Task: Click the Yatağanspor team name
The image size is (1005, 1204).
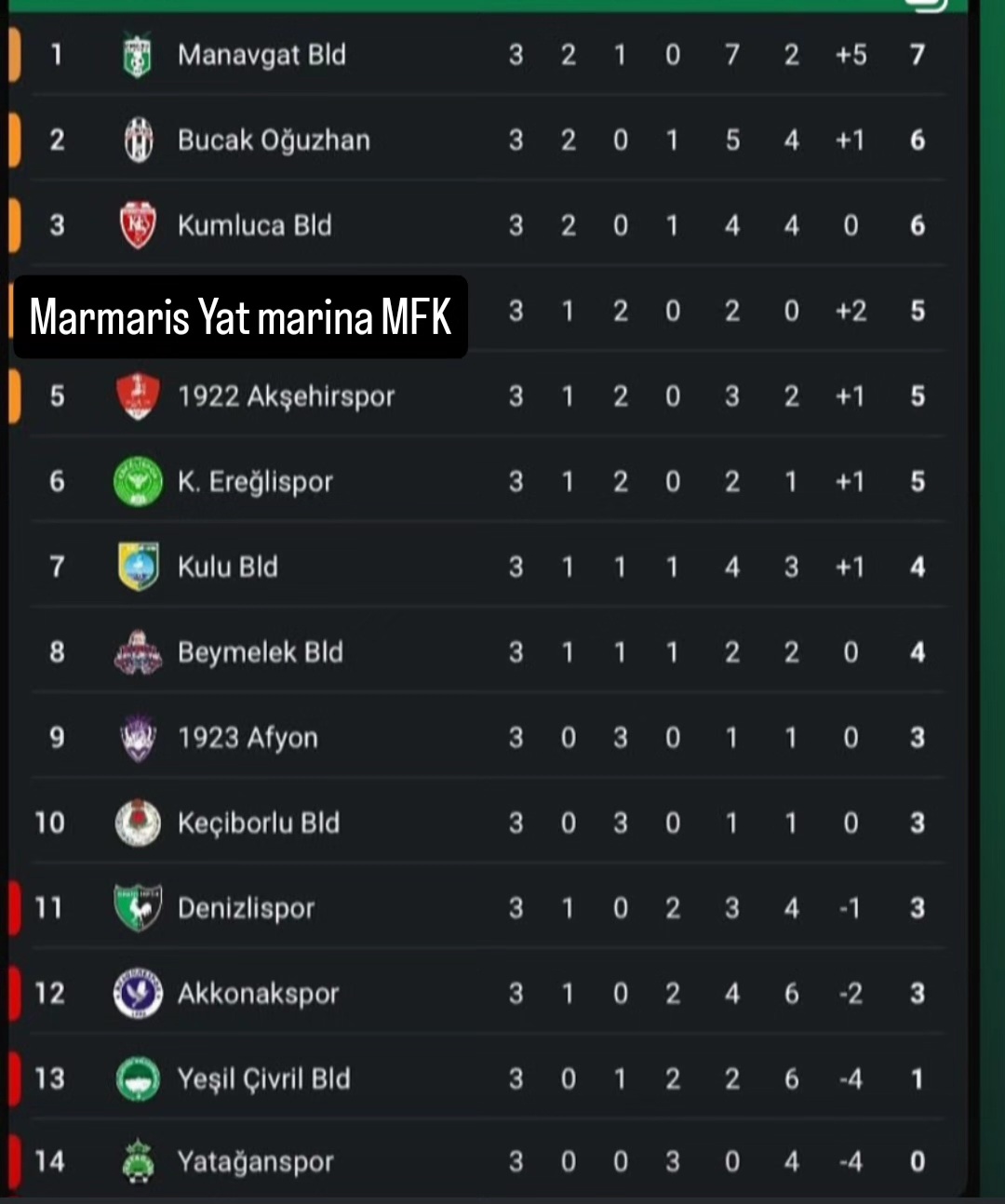Action: [x=255, y=1161]
